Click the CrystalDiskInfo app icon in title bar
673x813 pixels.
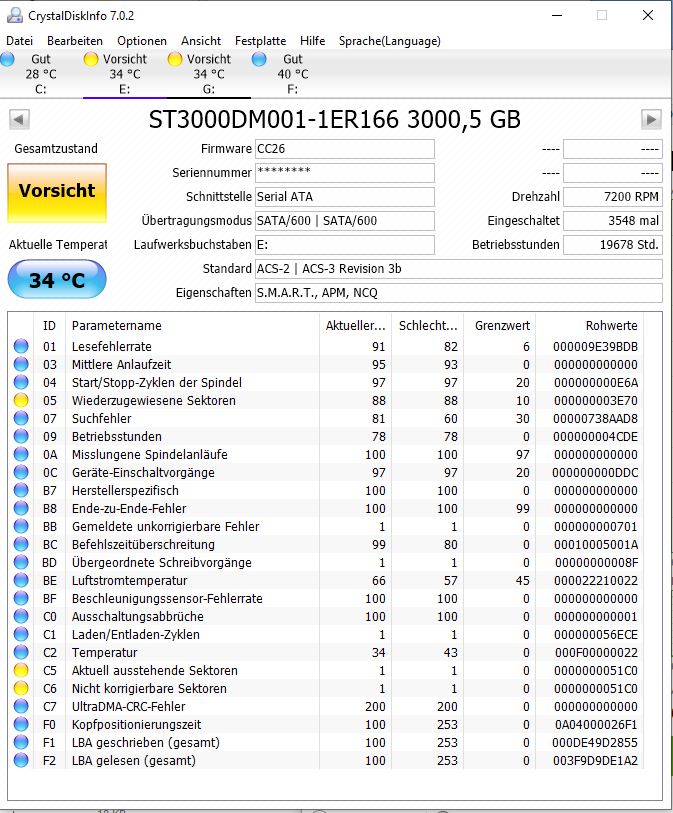[15, 16]
